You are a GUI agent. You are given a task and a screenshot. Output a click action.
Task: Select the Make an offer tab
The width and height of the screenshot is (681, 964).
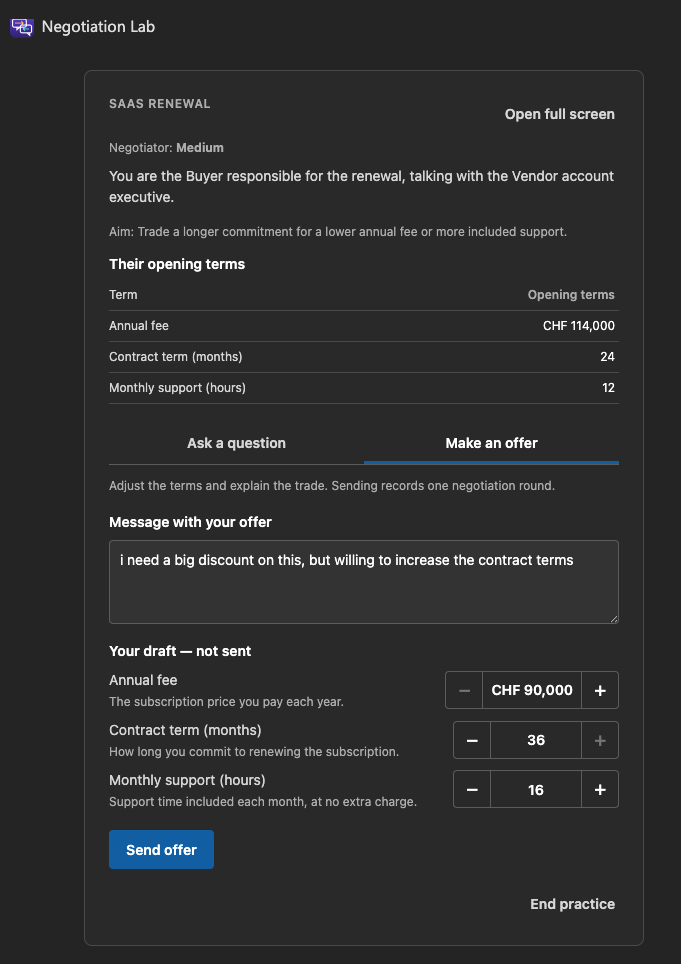pos(491,443)
